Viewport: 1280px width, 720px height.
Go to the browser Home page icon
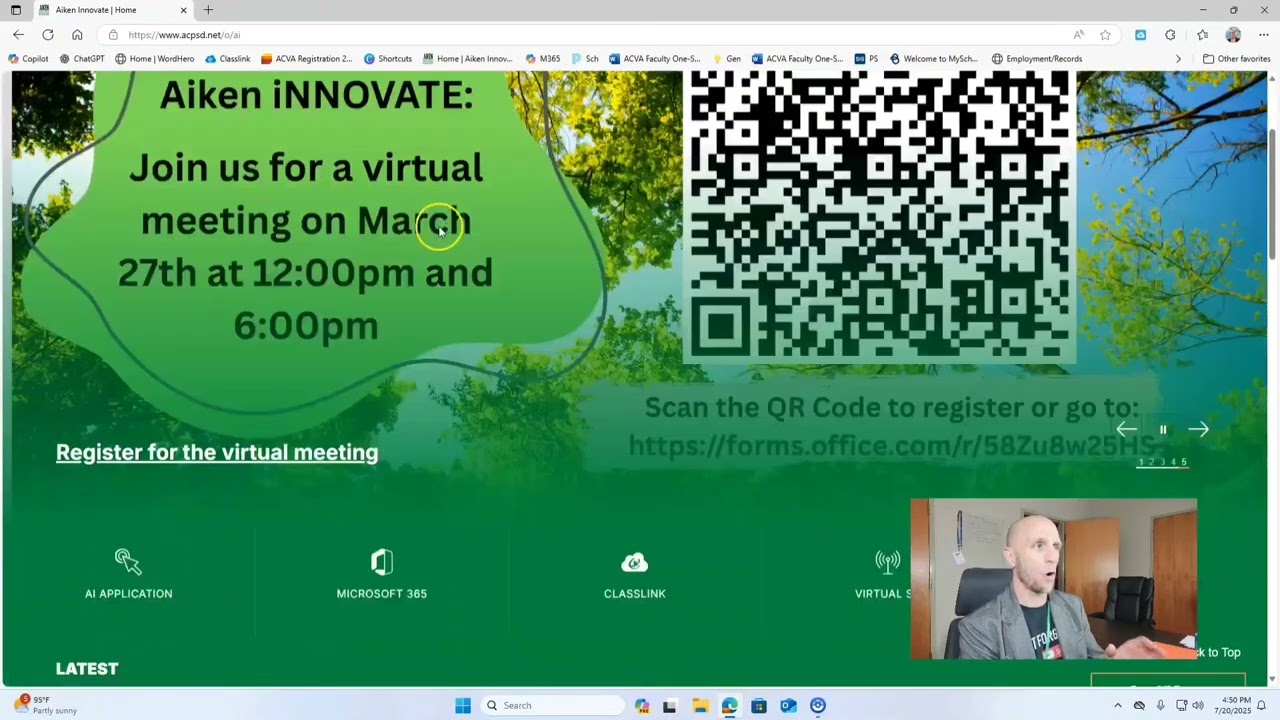[x=77, y=35]
